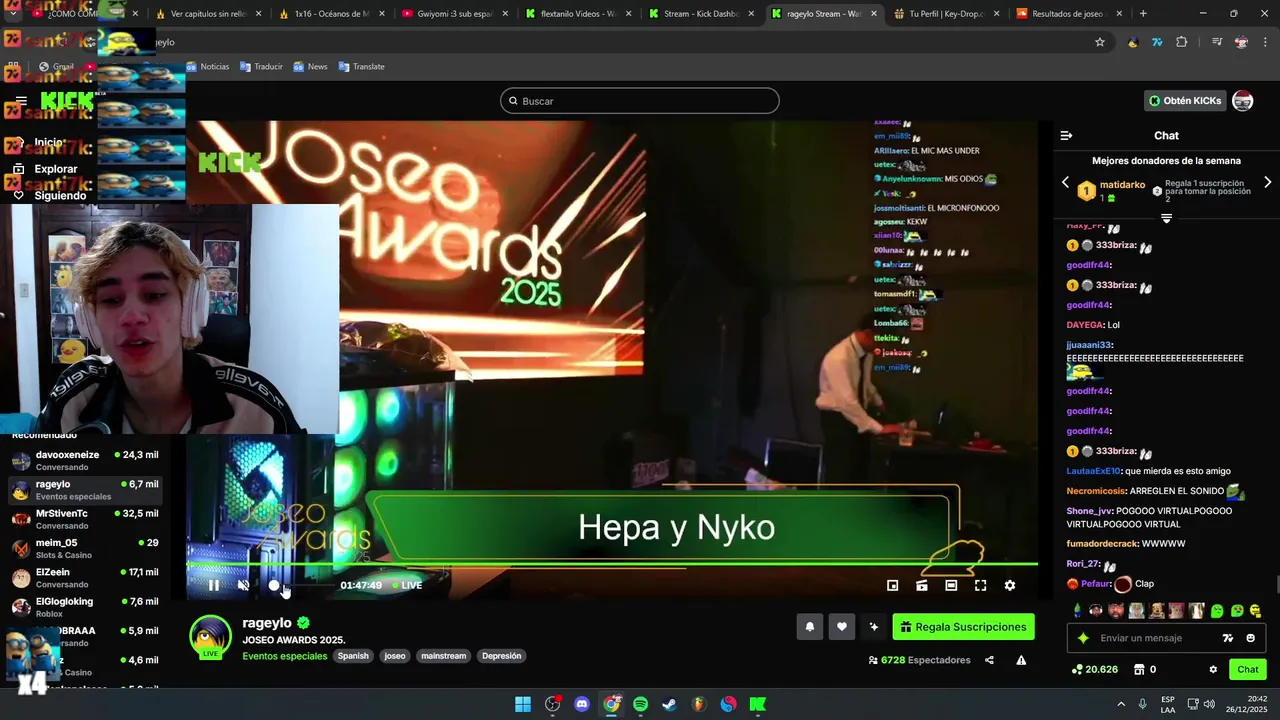Open the clip creation icon

coord(922,585)
